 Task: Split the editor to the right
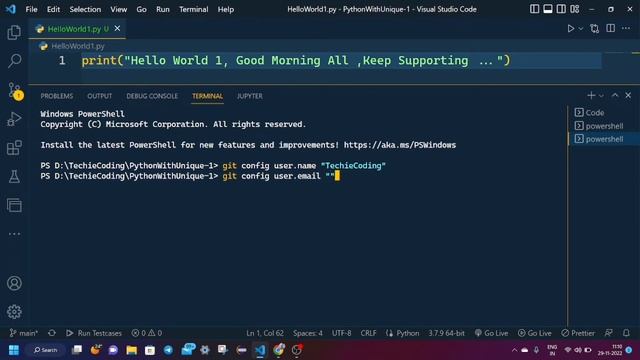pyautogui.click(x=611, y=28)
